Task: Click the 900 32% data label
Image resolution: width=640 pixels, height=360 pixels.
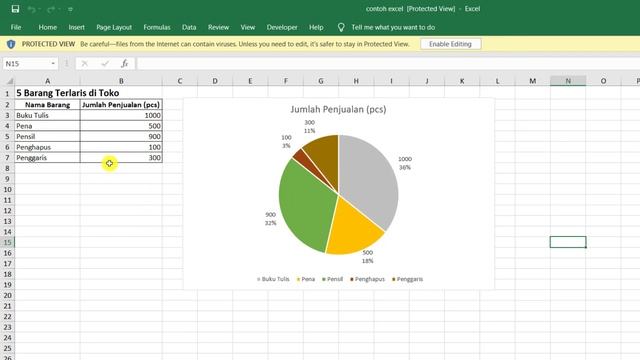Action: 270,219
